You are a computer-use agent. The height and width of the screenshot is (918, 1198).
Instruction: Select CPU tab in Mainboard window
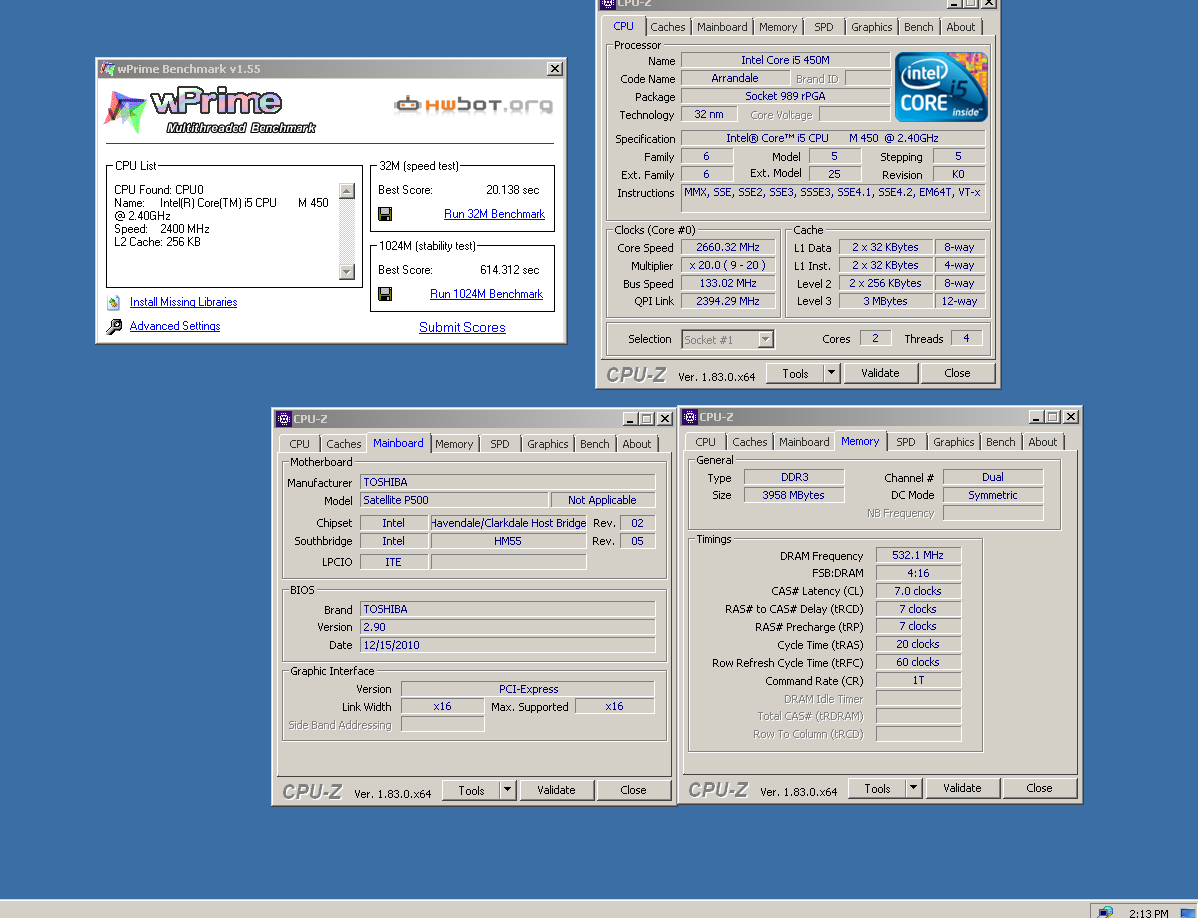point(300,444)
